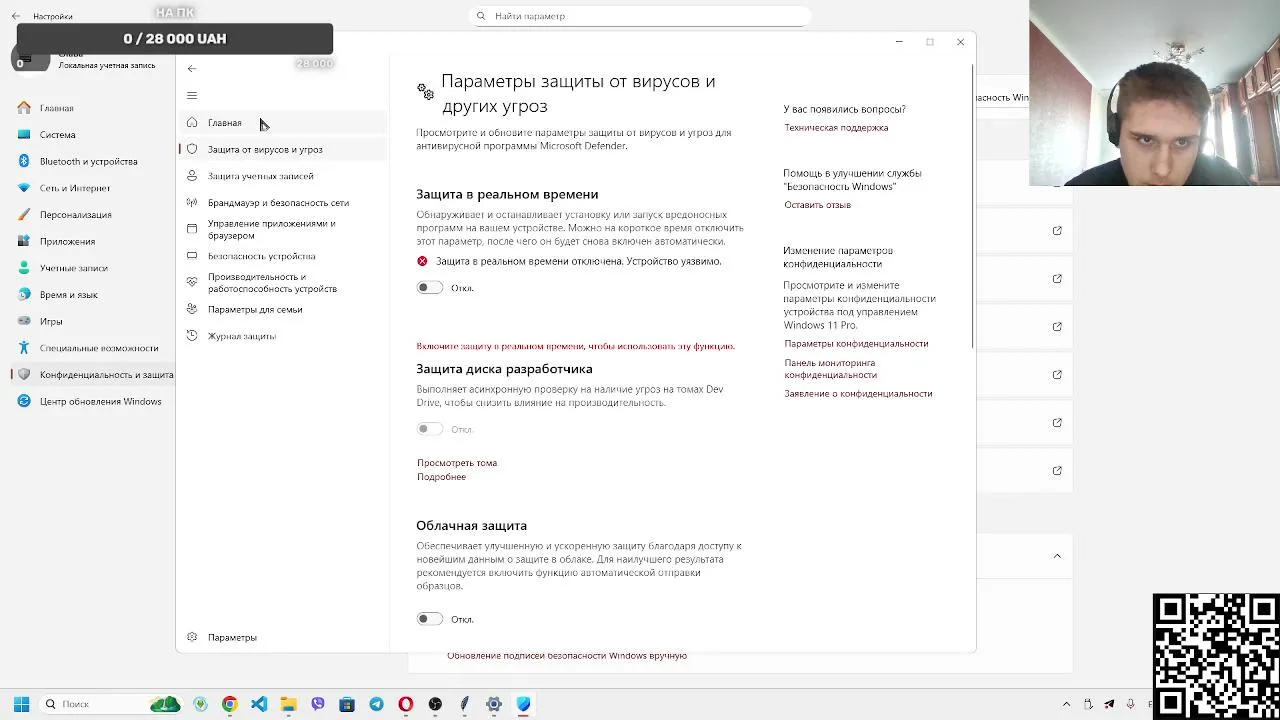Click the person icon for Защита учетных записей
This screenshot has width=1280, height=720.
click(x=192, y=176)
